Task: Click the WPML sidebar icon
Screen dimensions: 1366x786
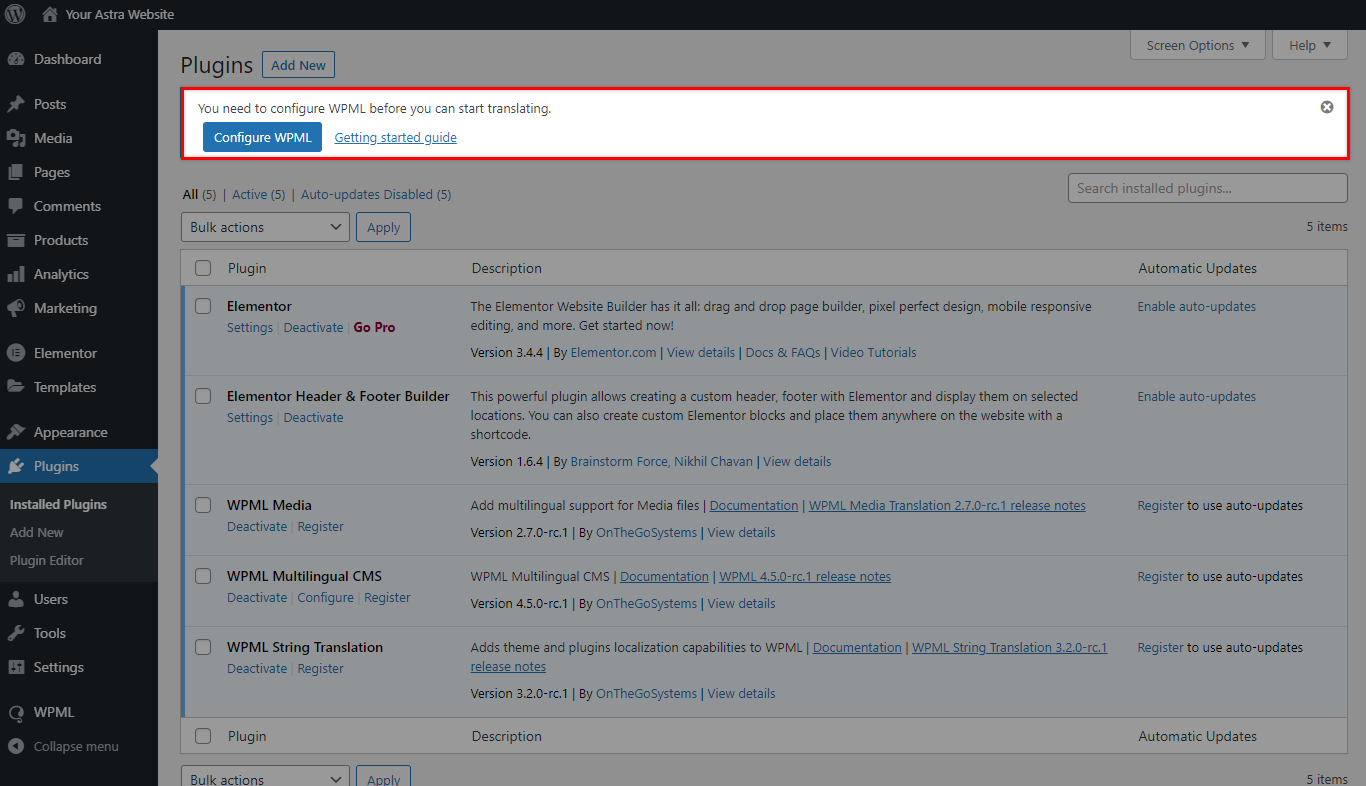Action: coord(15,712)
